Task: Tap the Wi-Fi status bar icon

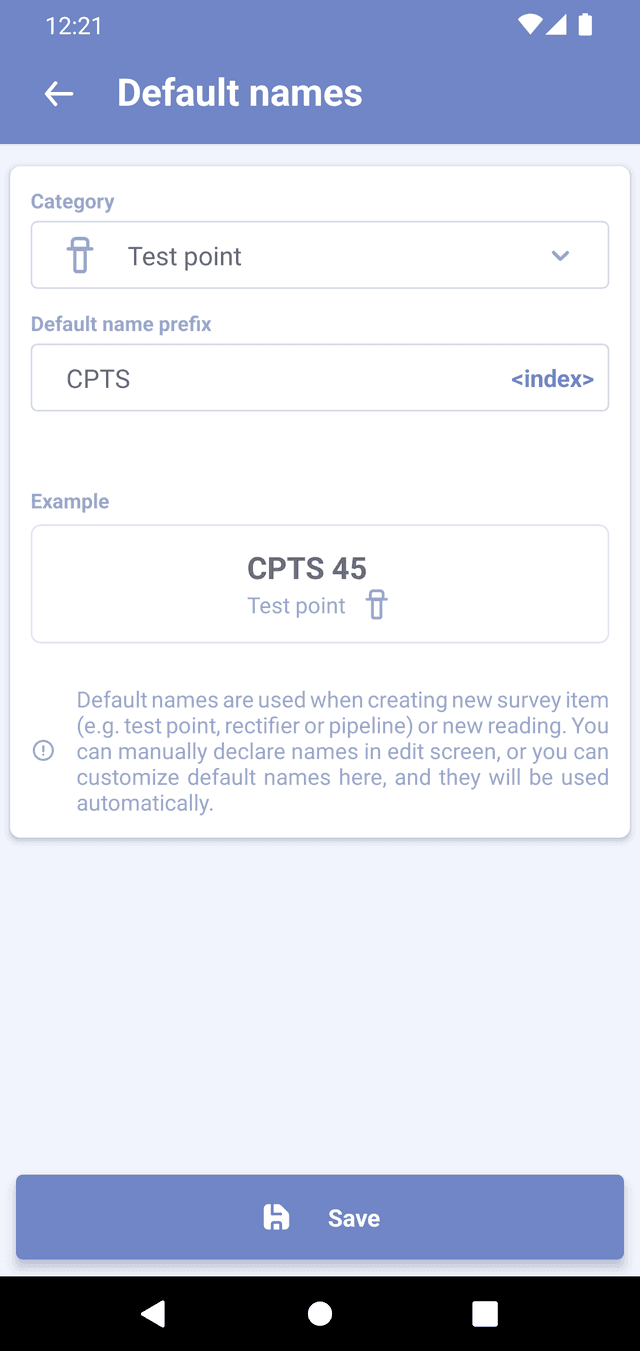Action: (x=530, y=25)
